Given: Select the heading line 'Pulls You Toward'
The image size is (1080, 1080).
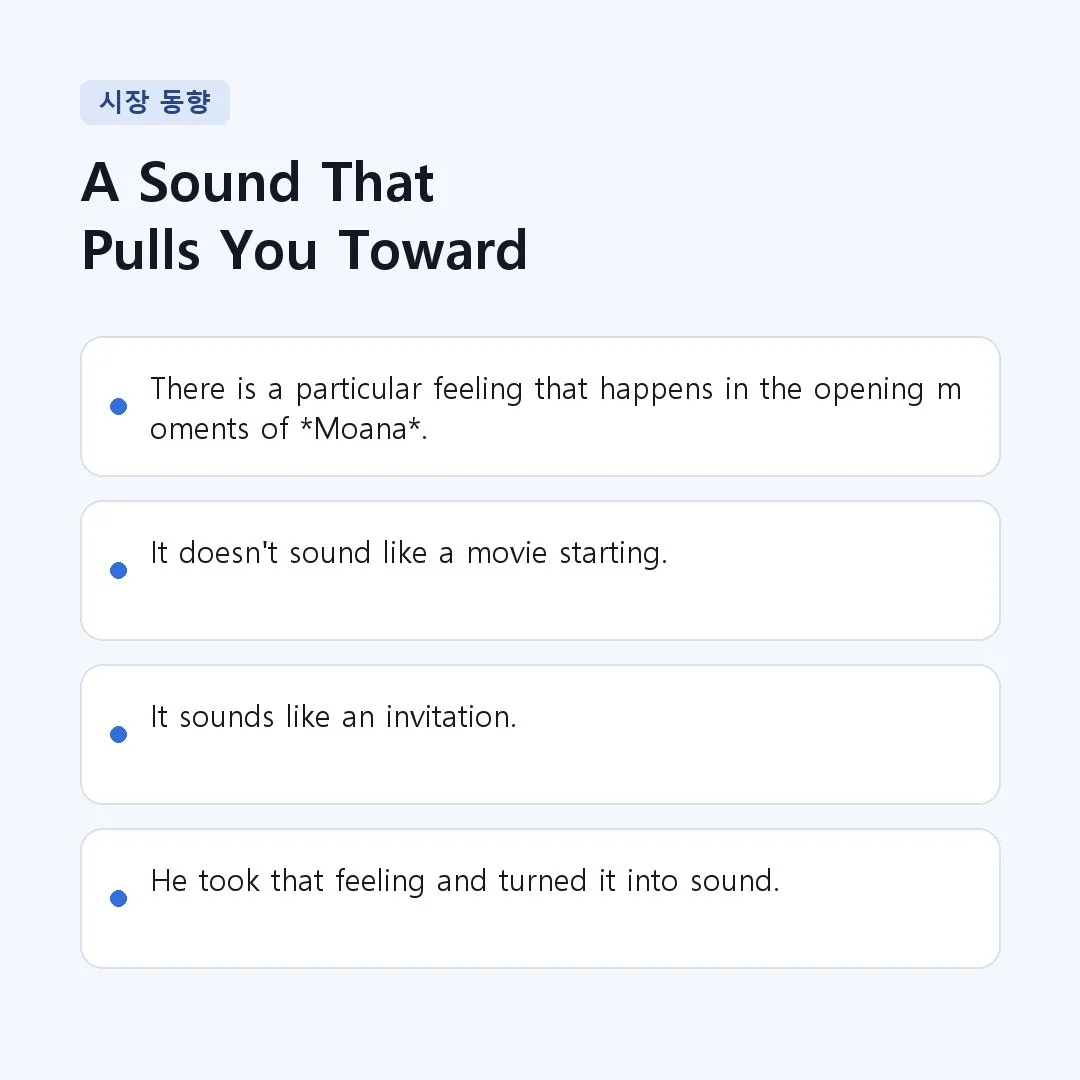Looking at the screenshot, I should [304, 250].
